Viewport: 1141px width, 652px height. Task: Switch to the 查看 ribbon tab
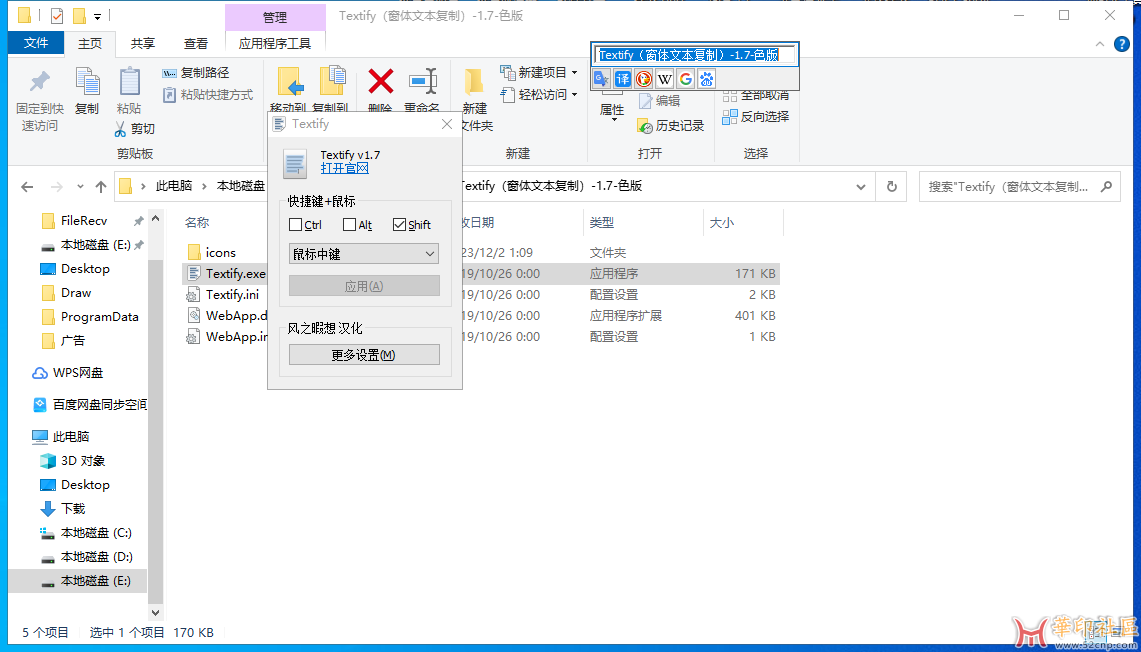tap(196, 44)
